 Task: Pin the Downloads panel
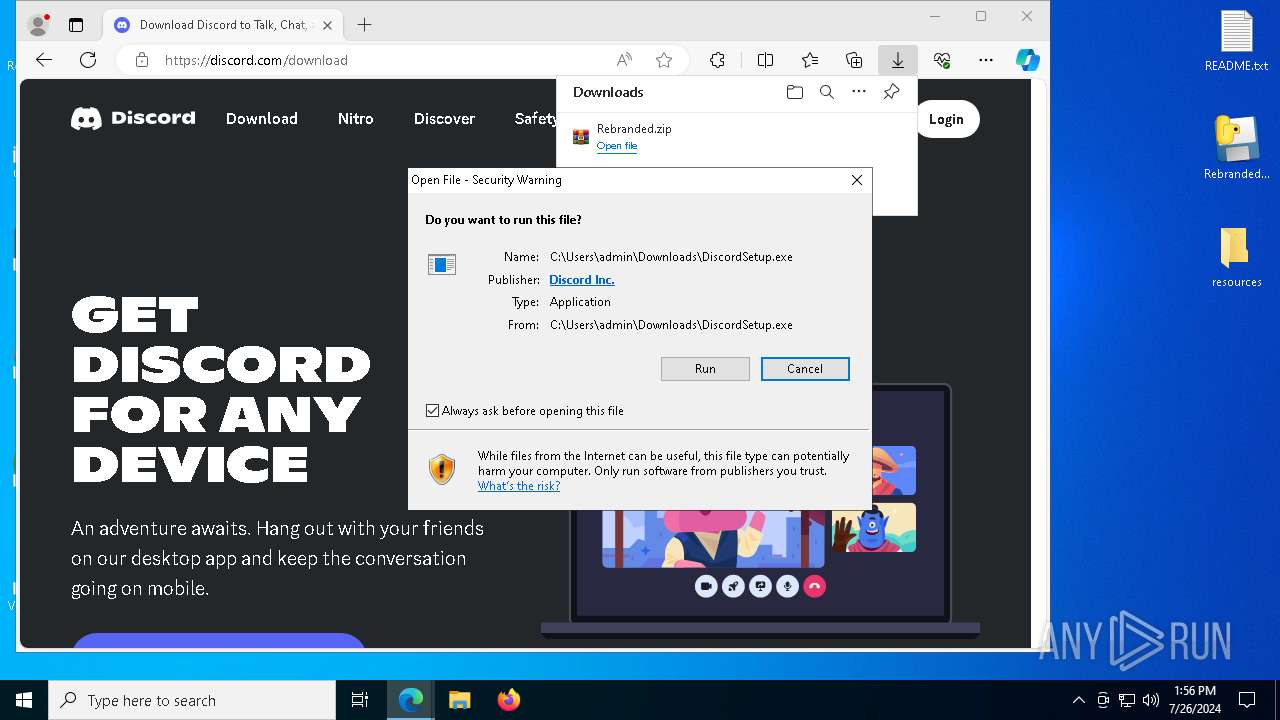click(x=891, y=92)
